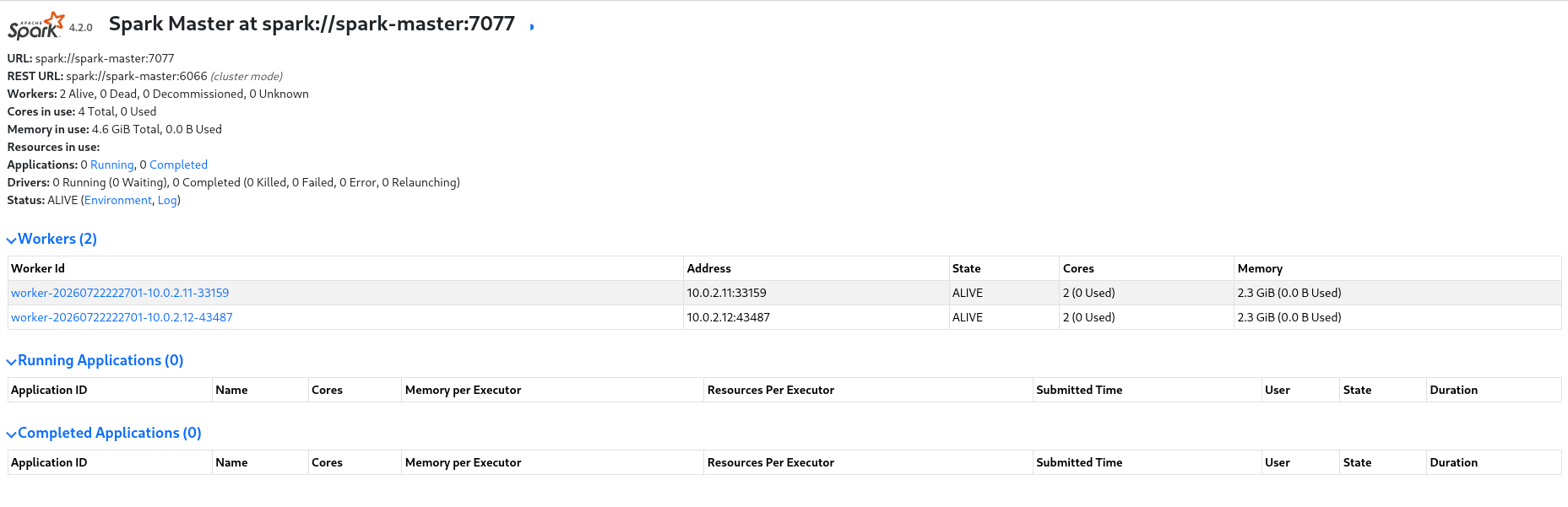Viewport: 1568px width, 507px height.
Task: Click the Resources in use label
Action: (53, 147)
